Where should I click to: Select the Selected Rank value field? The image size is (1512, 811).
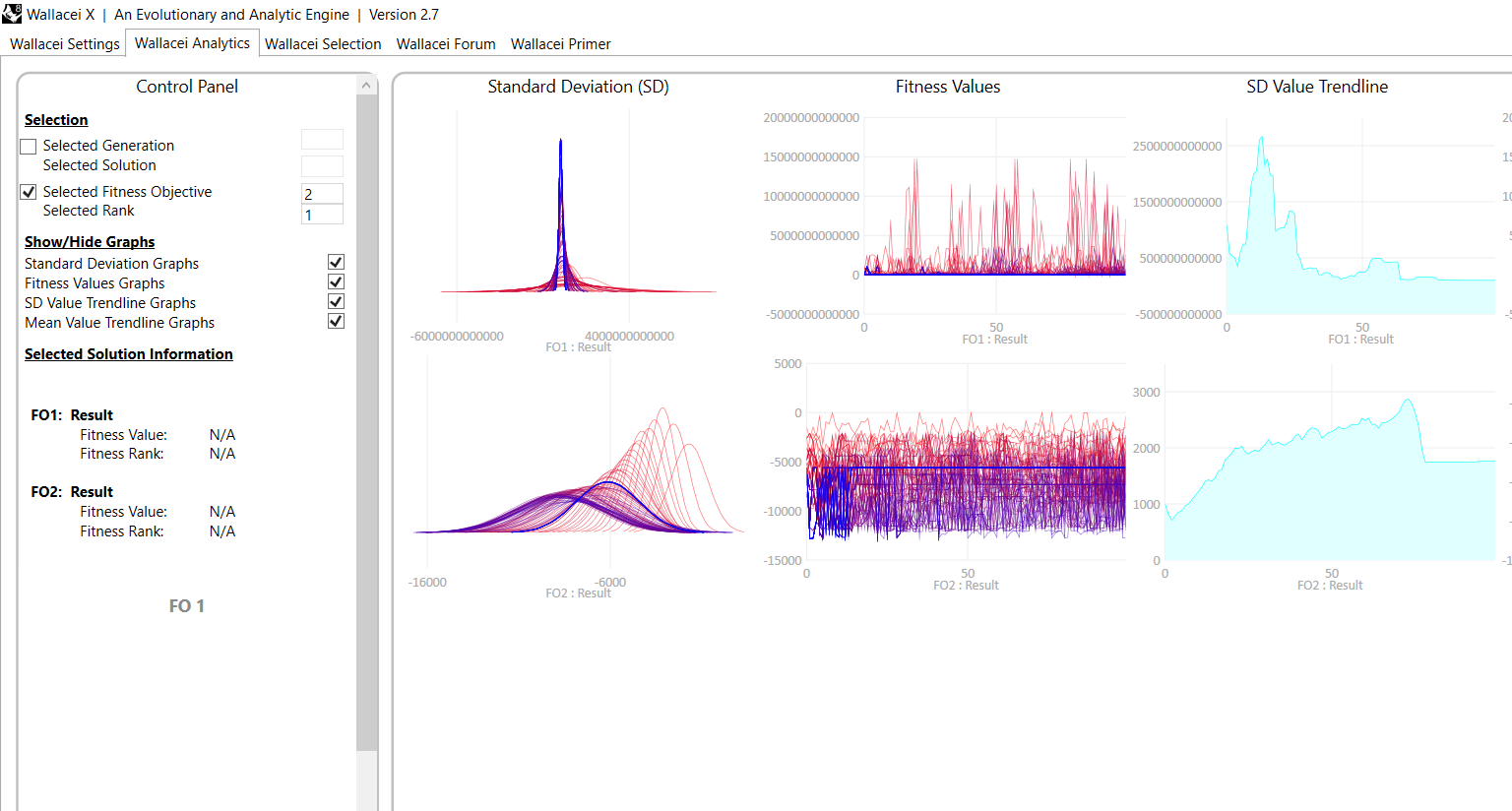(322, 215)
